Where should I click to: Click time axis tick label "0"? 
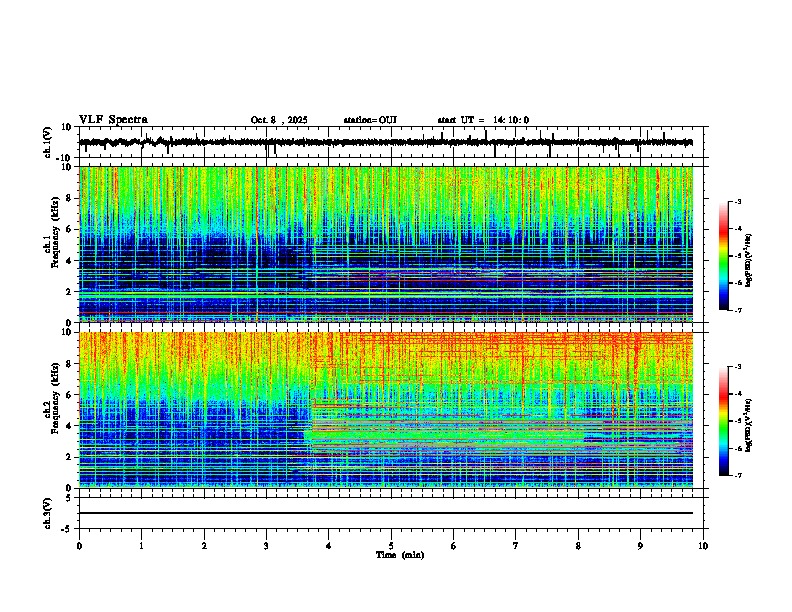click(x=79, y=546)
